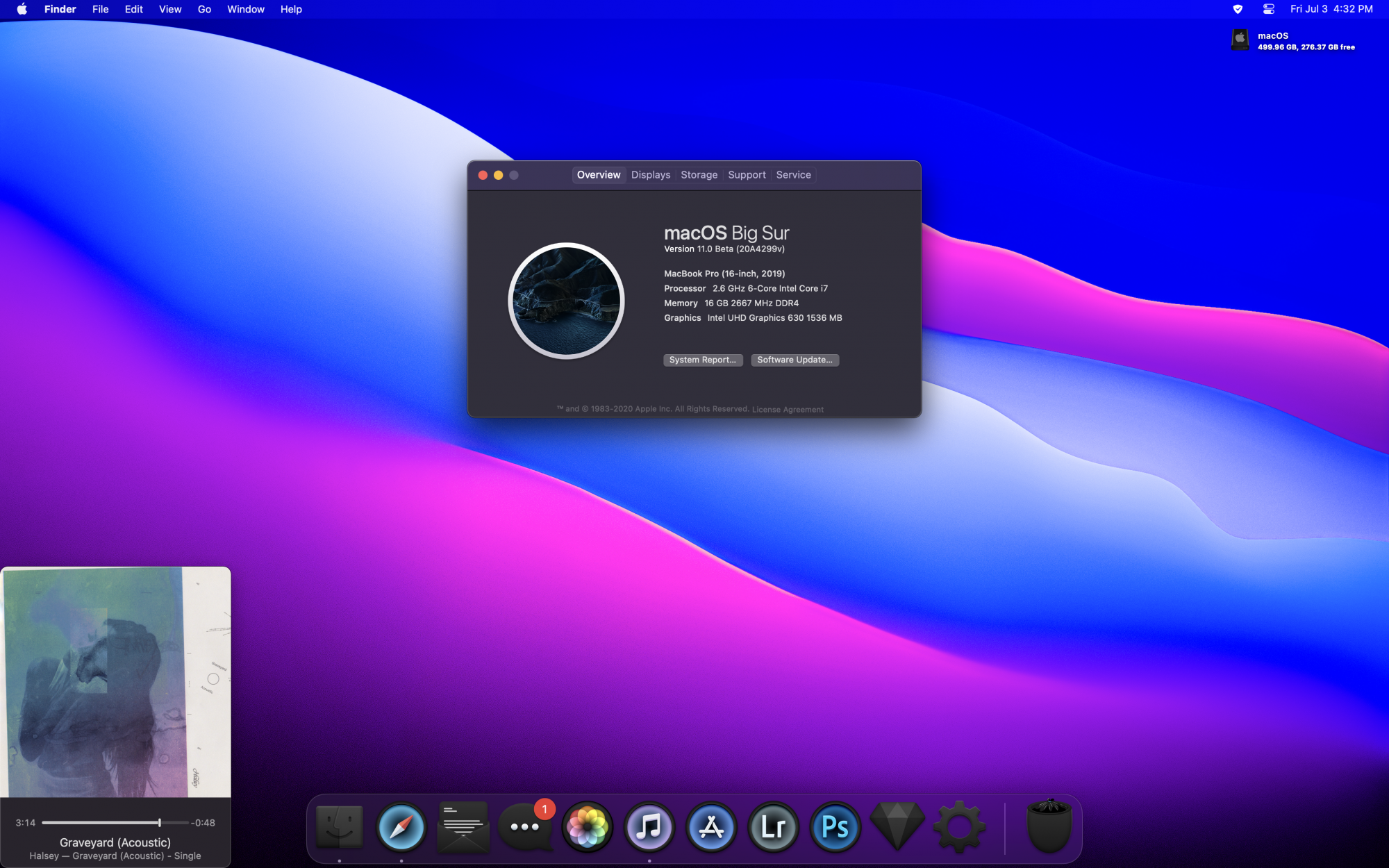The width and height of the screenshot is (1389, 868).
Task: Switch to the Service tab
Action: (x=793, y=175)
